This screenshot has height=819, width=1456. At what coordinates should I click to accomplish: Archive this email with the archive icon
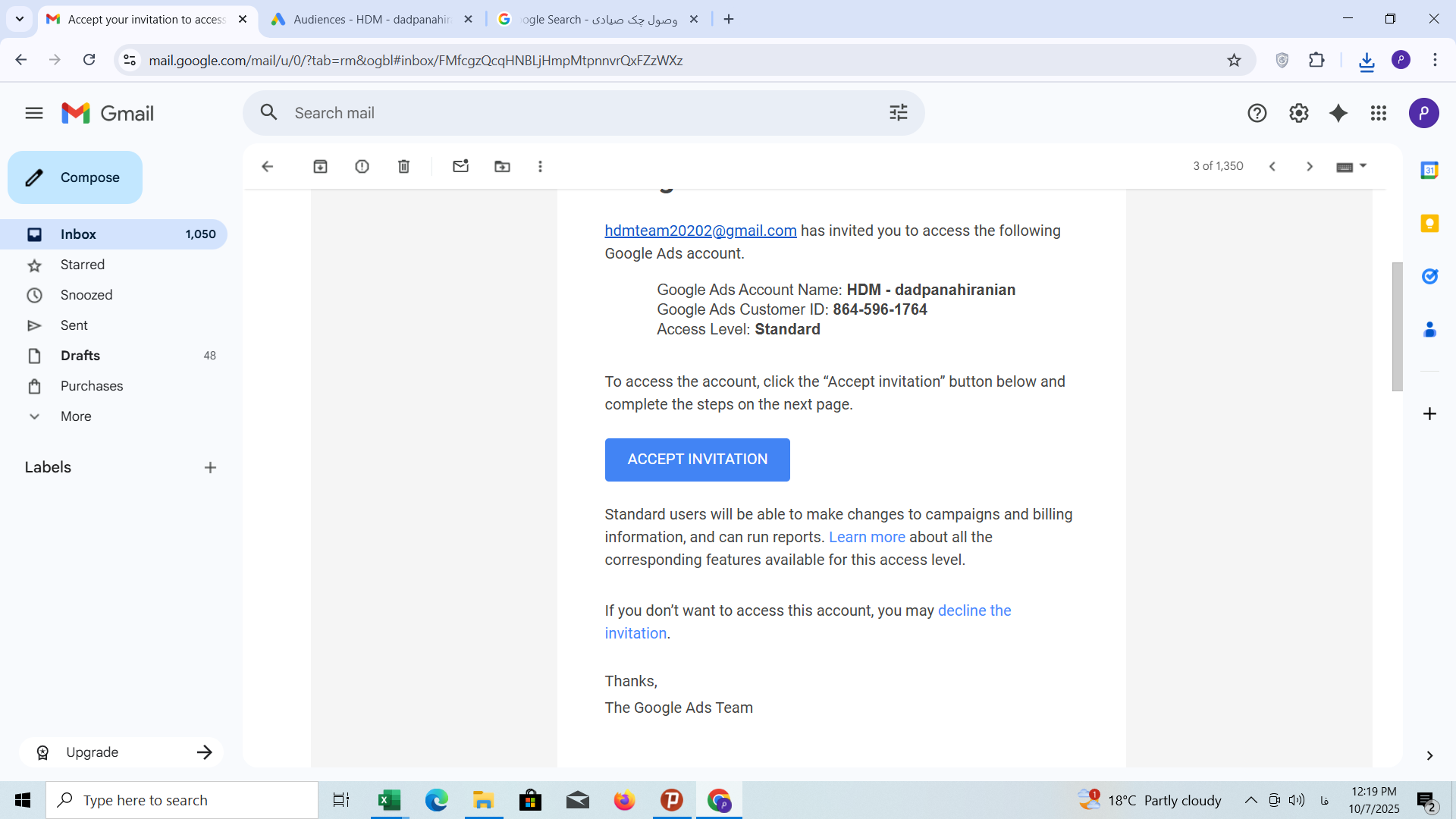coord(320,166)
